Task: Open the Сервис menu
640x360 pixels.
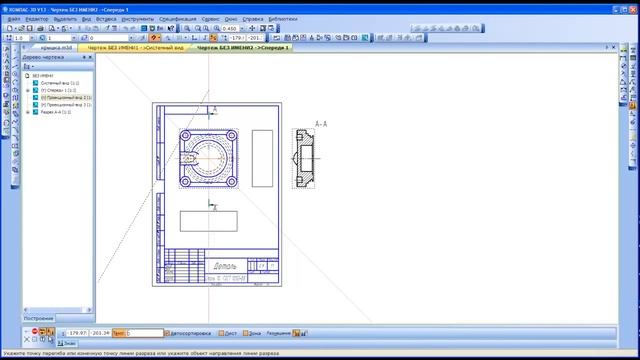Action: coord(210,19)
